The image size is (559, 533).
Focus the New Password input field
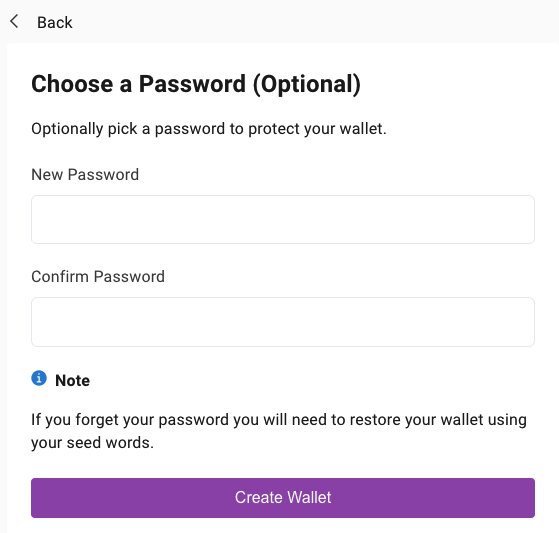(283, 219)
